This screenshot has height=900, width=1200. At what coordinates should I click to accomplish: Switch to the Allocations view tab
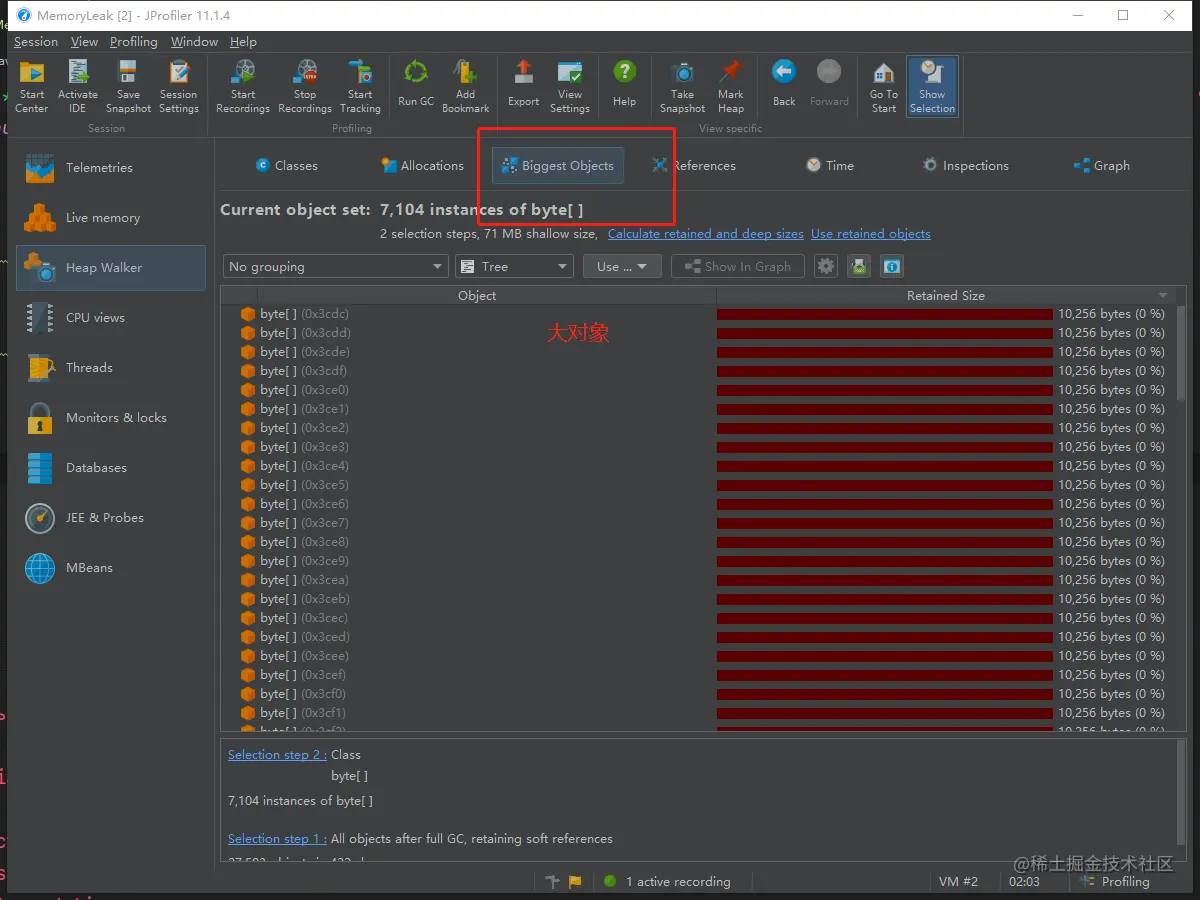422,166
